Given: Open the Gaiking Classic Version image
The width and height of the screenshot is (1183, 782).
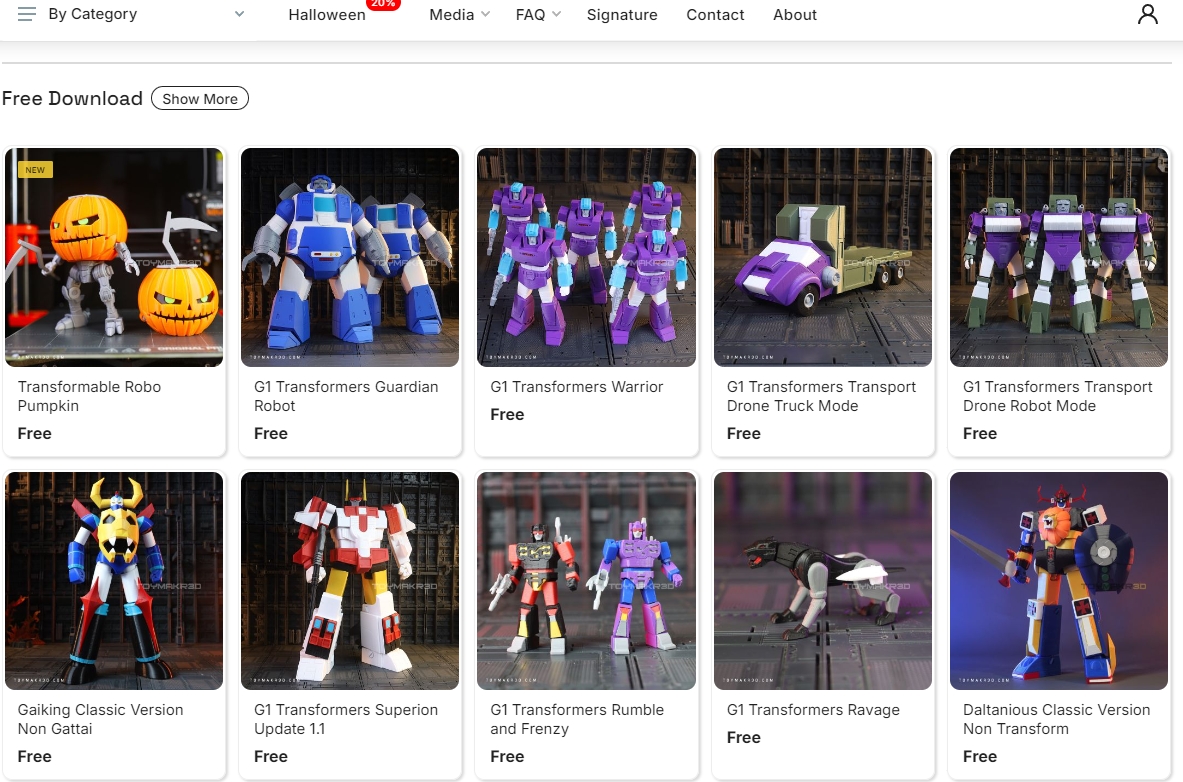Looking at the screenshot, I should 114,580.
